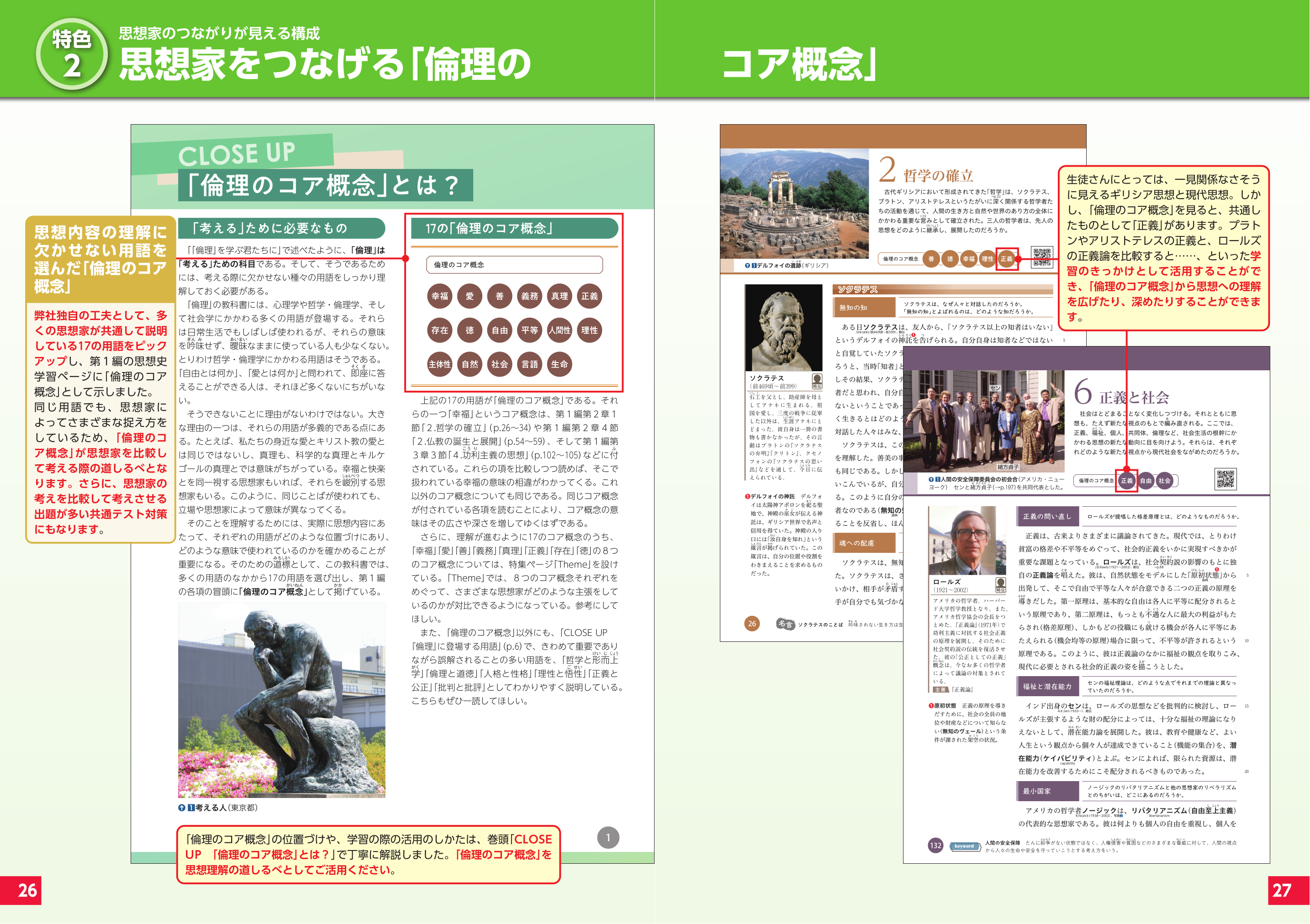Select the 人間性 concept circle
The image size is (1310, 924).
[x=560, y=330]
